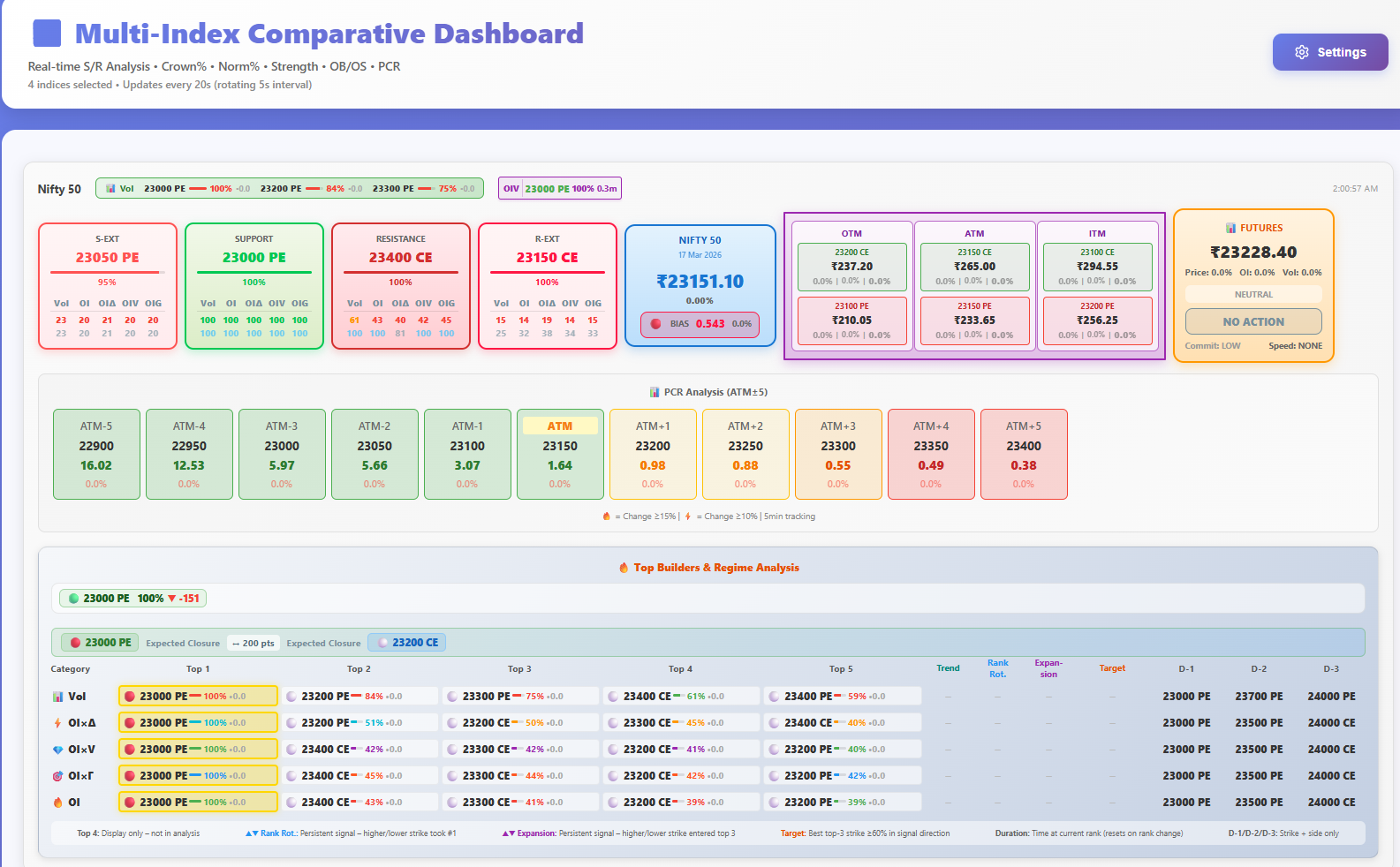1400x867 pixels.
Task: Click the ↔ 200 pts chip
Action: pyautogui.click(x=253, y=643)
